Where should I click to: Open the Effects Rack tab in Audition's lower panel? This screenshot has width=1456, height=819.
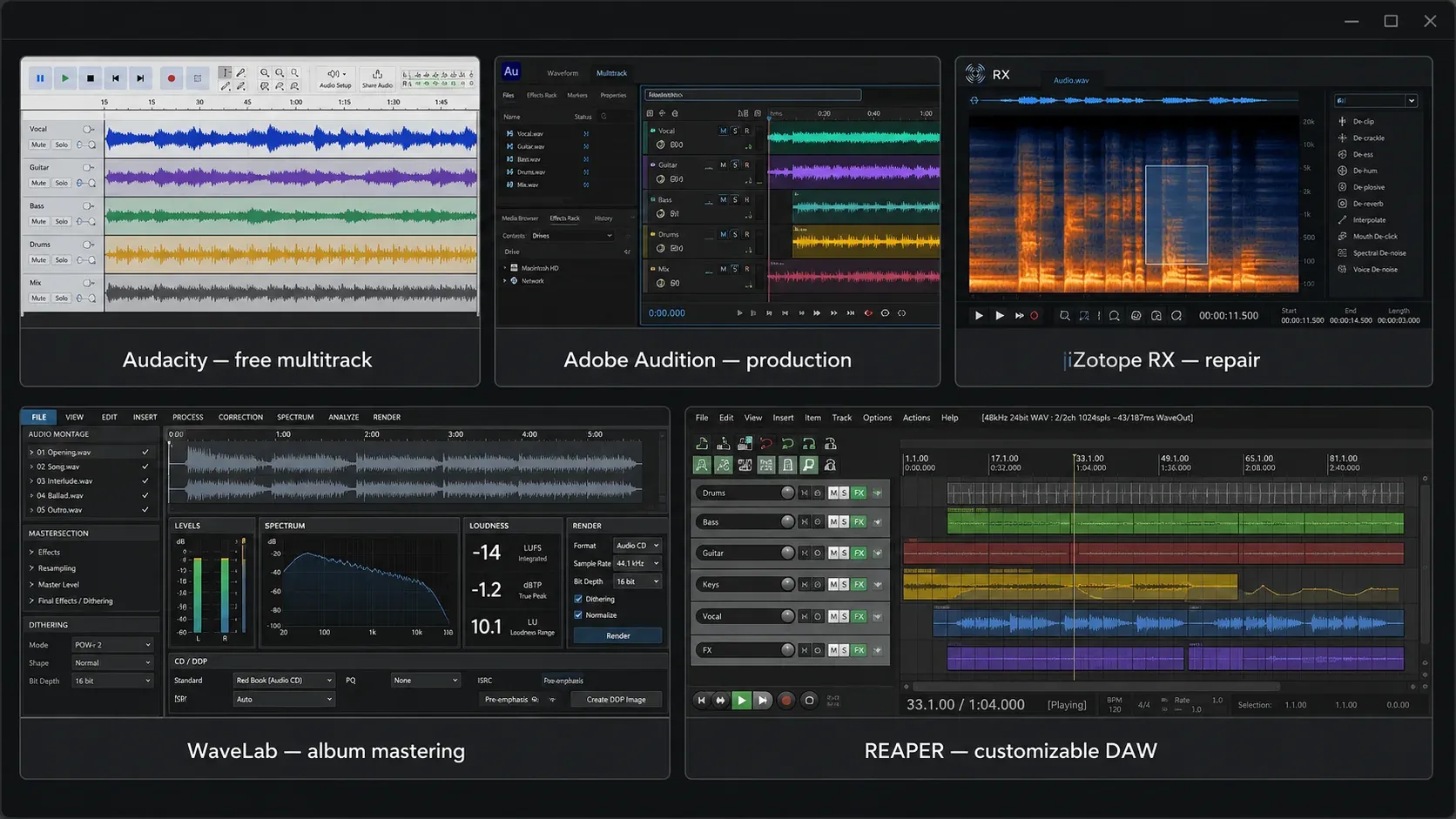(x=565, y=218)
